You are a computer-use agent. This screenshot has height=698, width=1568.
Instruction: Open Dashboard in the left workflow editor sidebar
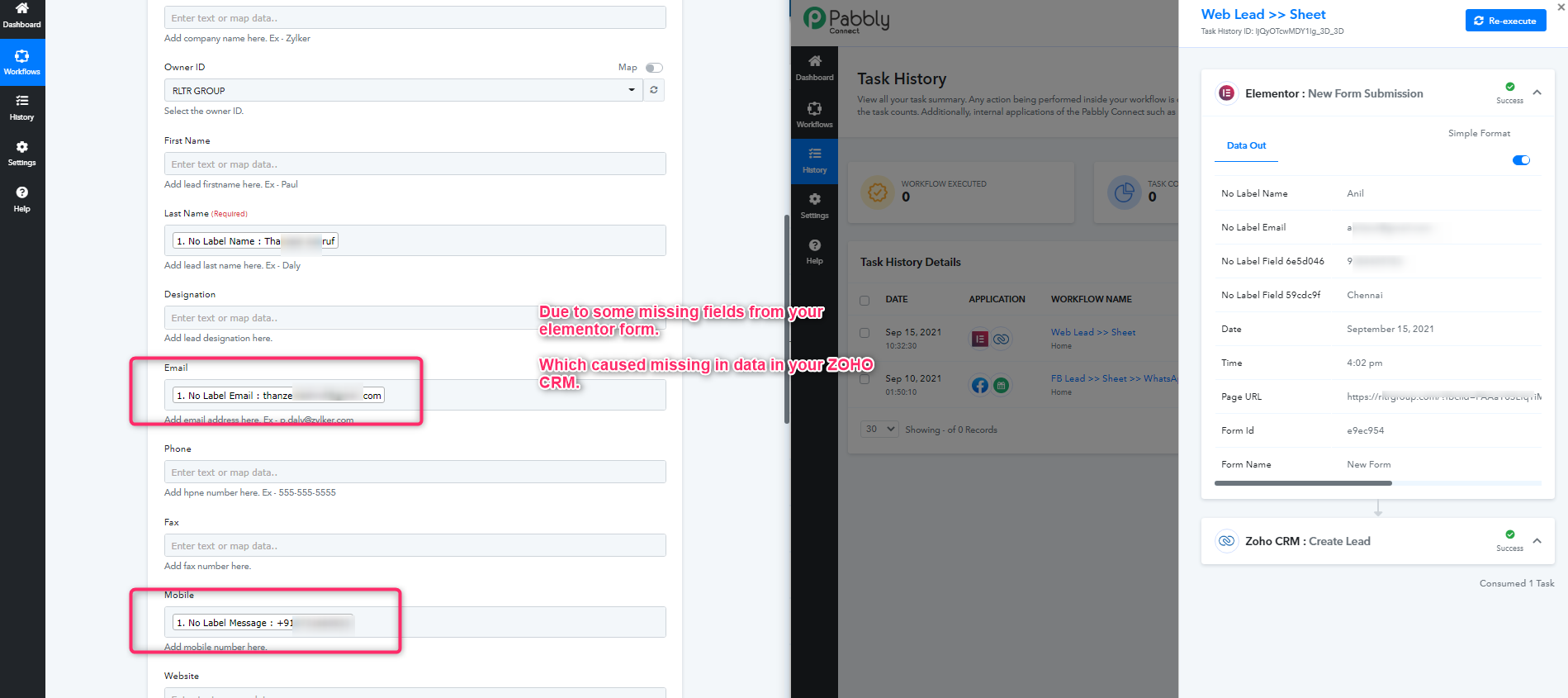tap(22, 16)
